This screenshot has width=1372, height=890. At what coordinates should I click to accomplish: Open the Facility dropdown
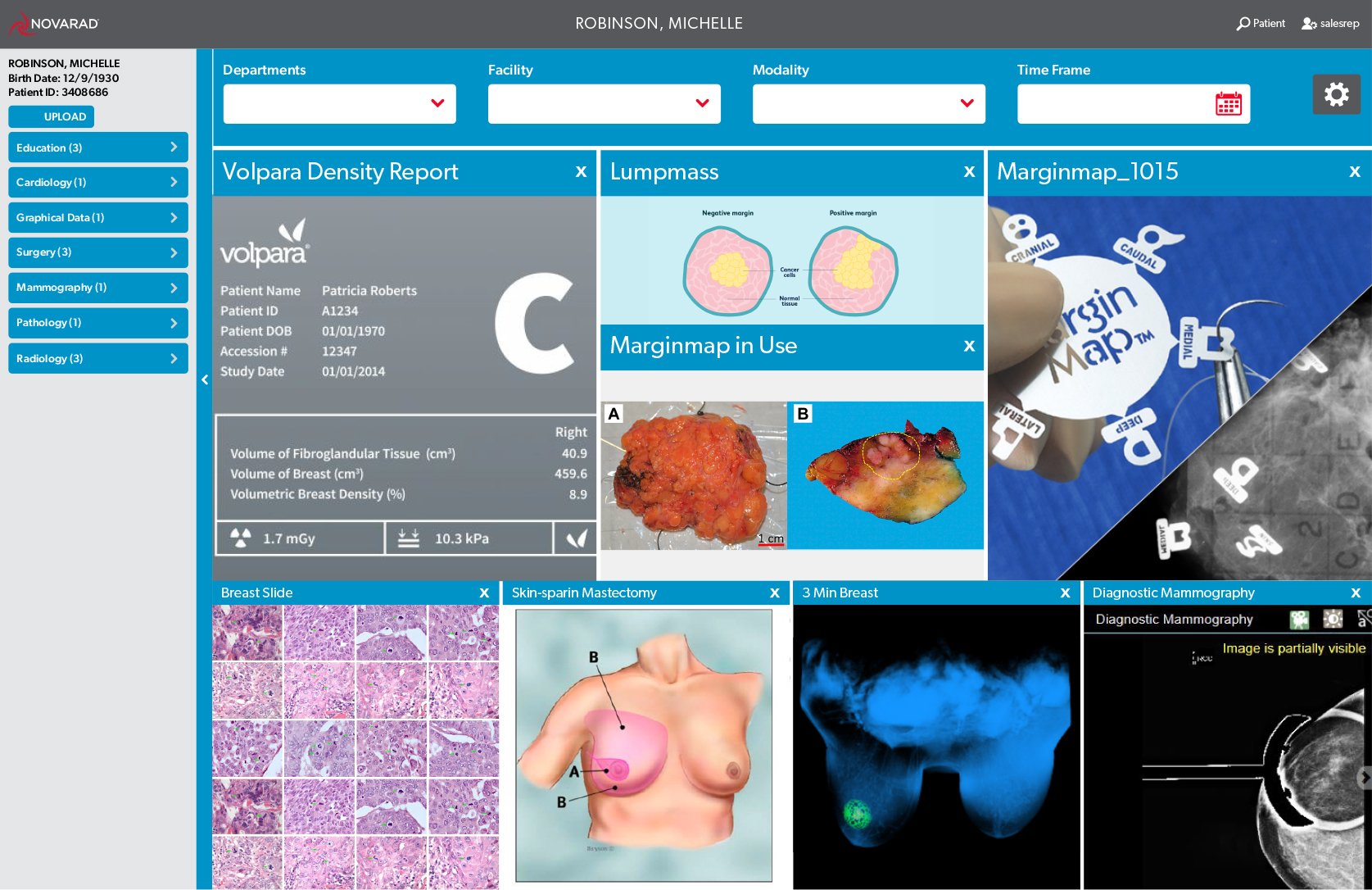[x=604, y=104]
